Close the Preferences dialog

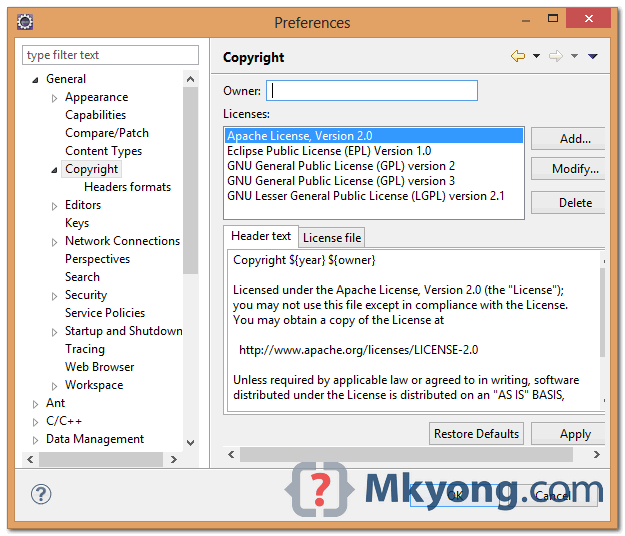588,18
